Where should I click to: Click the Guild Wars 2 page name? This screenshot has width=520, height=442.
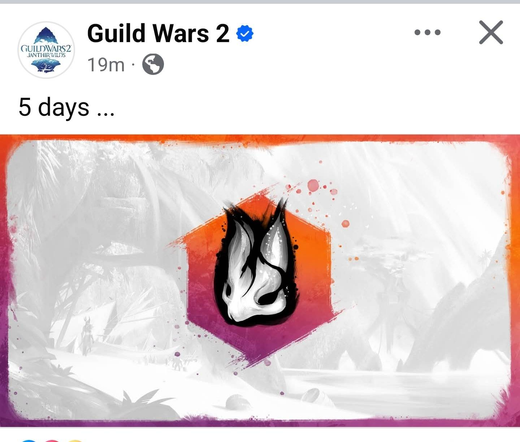(x=158, y=33)
